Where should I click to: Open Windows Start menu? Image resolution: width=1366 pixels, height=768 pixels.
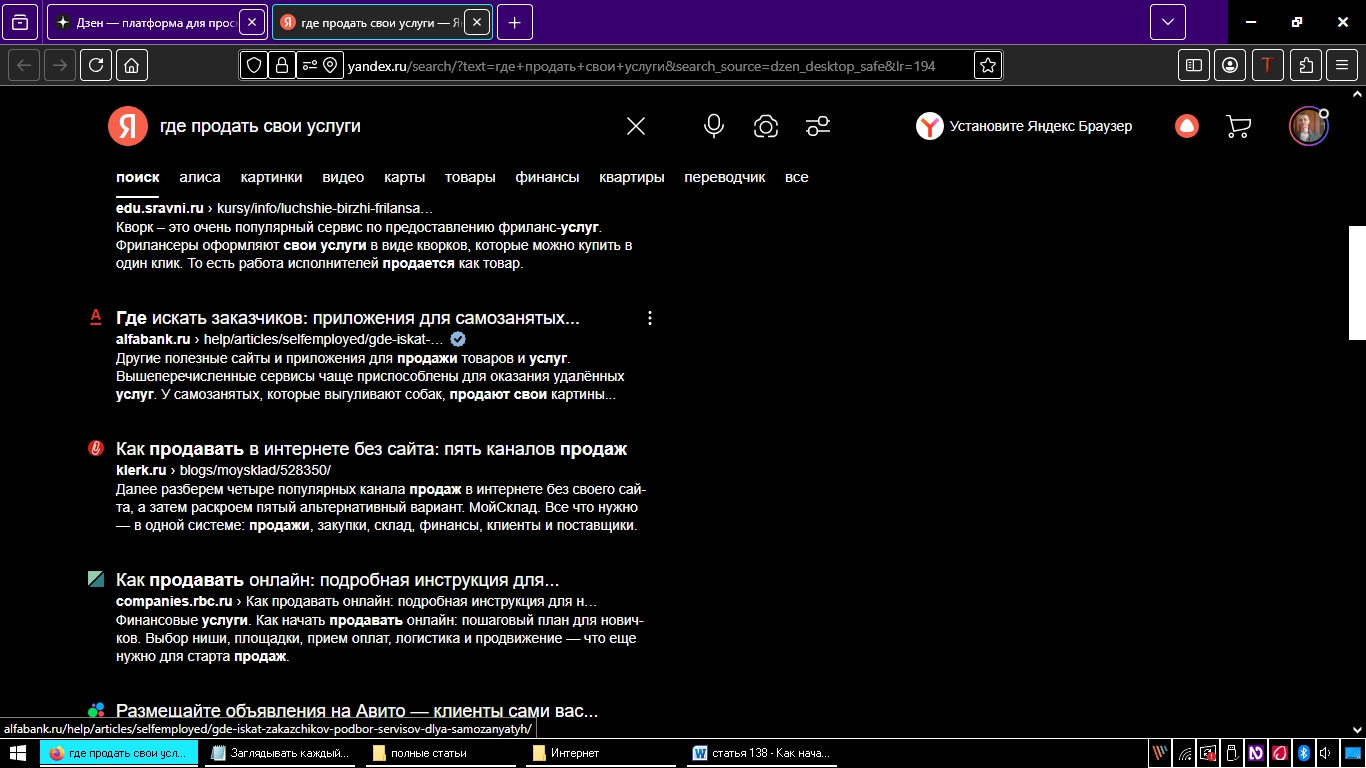point(18,753)
